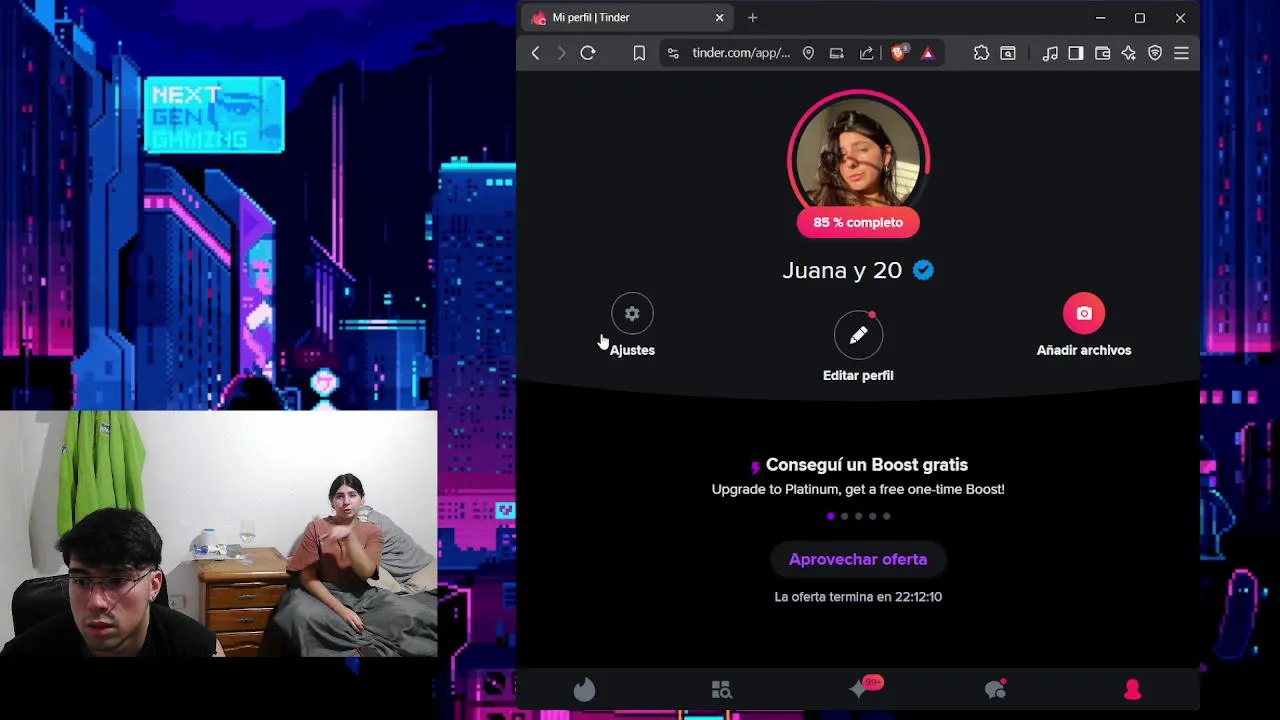Open the media playlist music note icon
1280x720 pixels.
1050,53
